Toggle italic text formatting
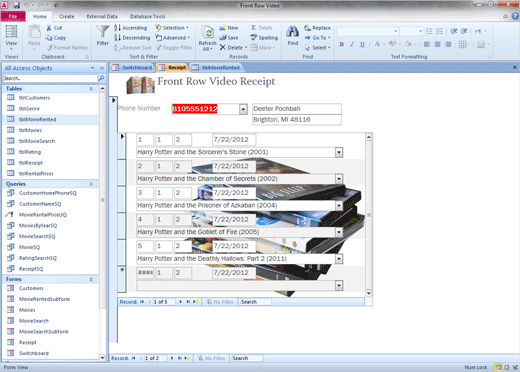The height and width of the screenshot is (372, 520). click(x=352, y=44)
